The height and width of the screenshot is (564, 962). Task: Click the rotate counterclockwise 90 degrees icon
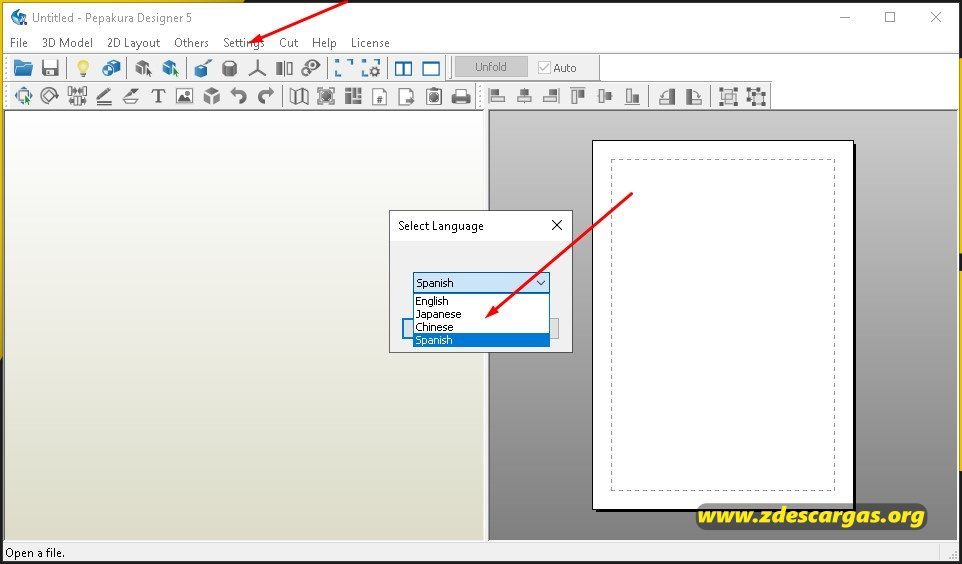[x=667, y=96]
